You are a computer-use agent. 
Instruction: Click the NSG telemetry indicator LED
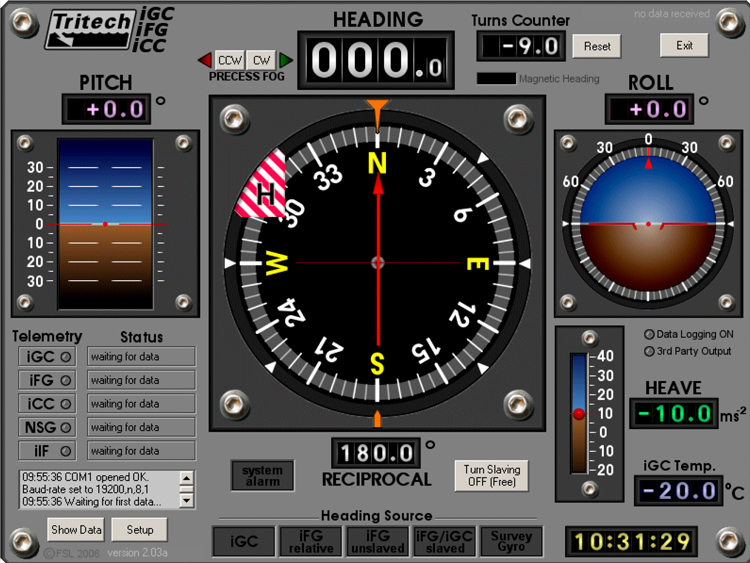(x=66, y=428)
